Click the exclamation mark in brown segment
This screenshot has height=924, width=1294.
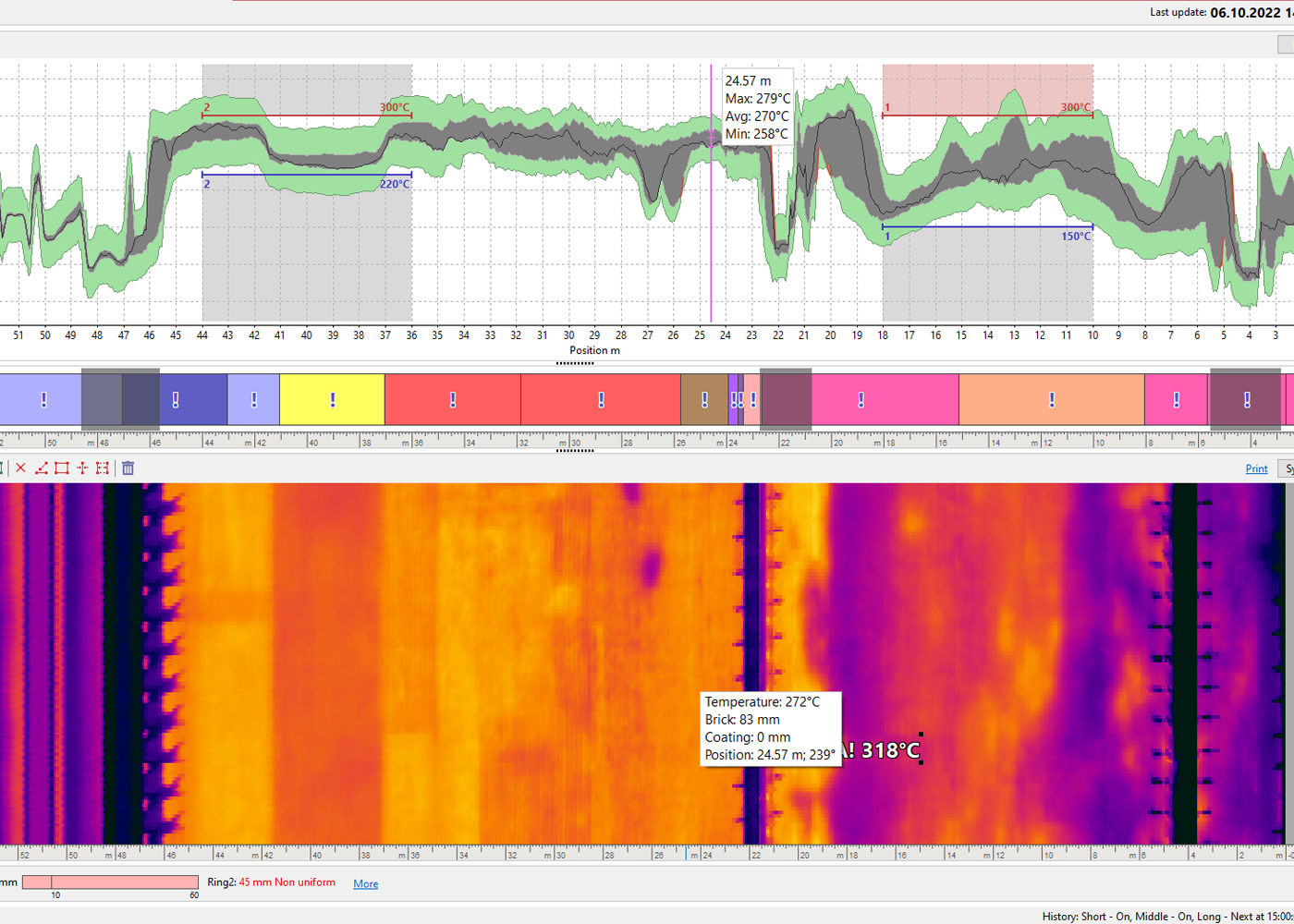[x=704, y=400]
